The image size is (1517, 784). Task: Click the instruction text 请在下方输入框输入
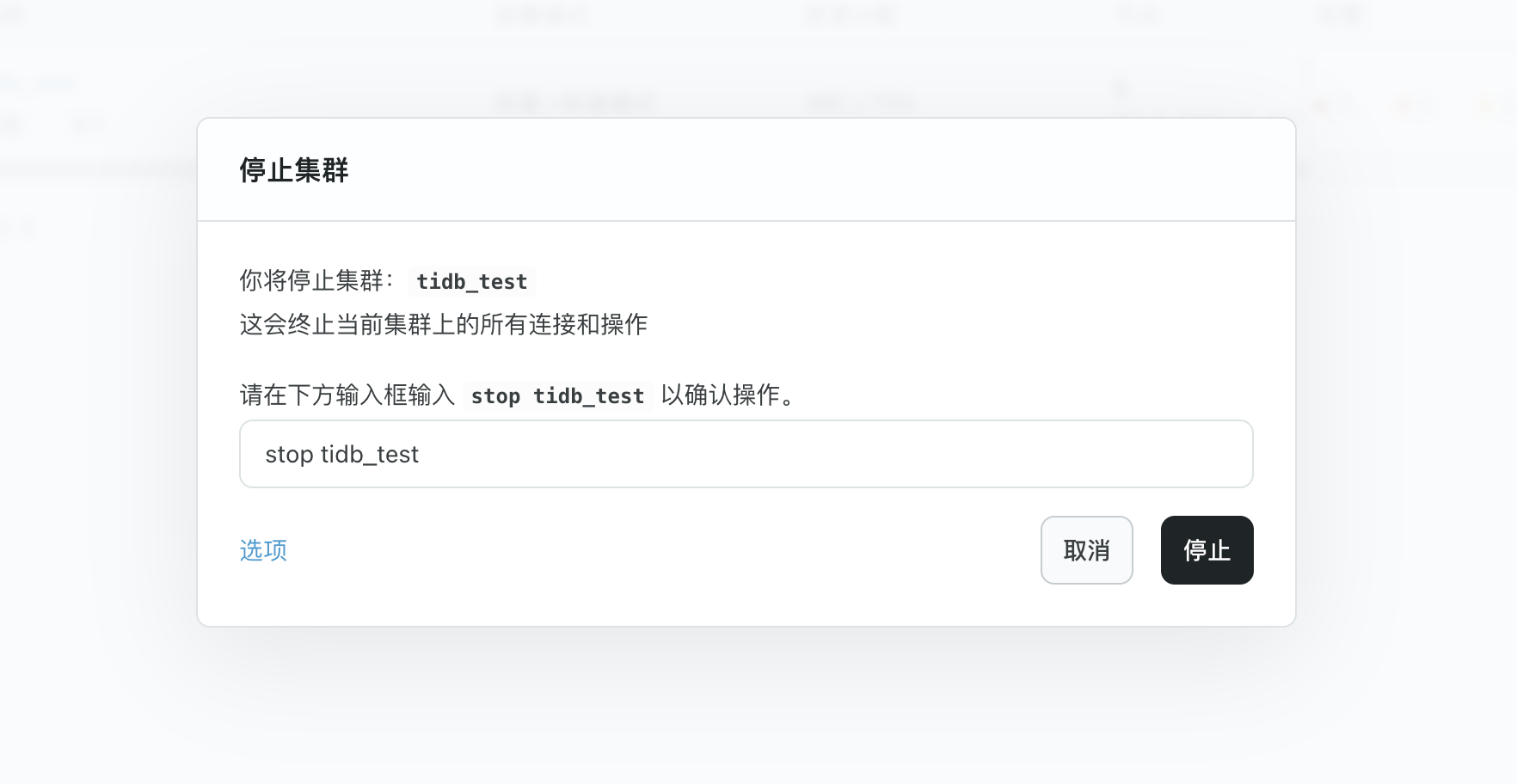[x=347, y=395]
